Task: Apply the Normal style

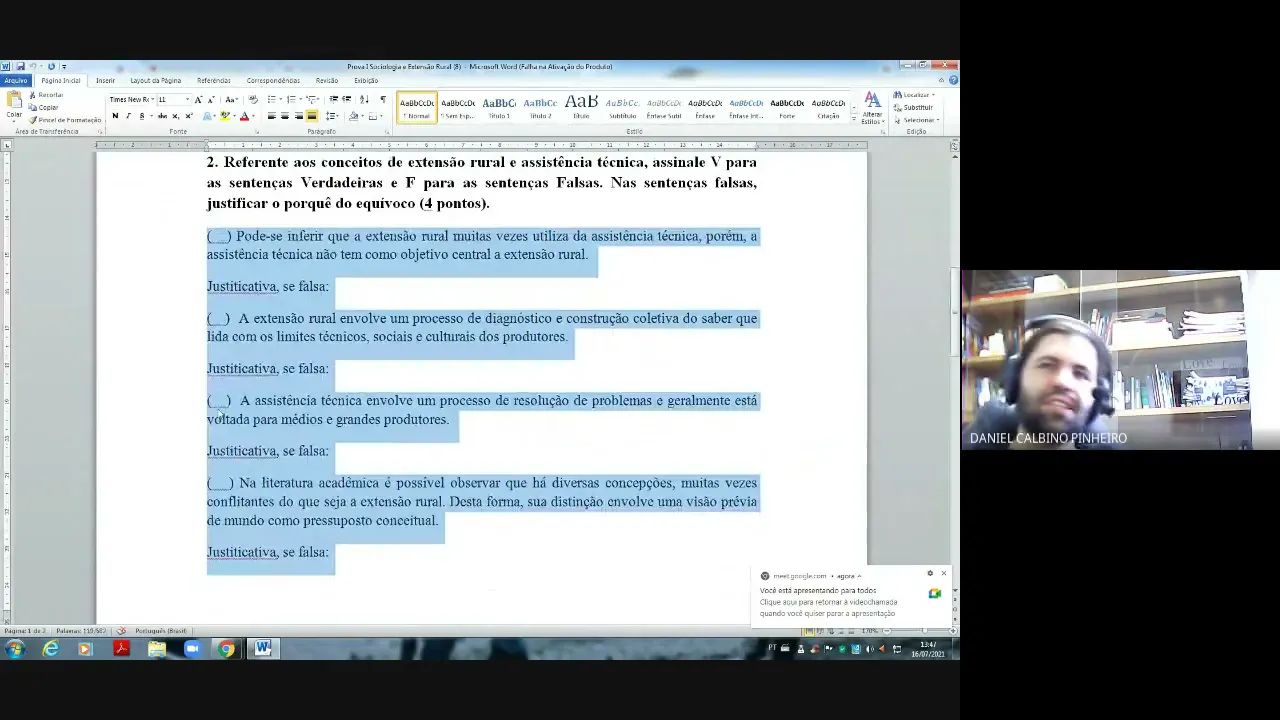Action: click(x=417, y=107)
